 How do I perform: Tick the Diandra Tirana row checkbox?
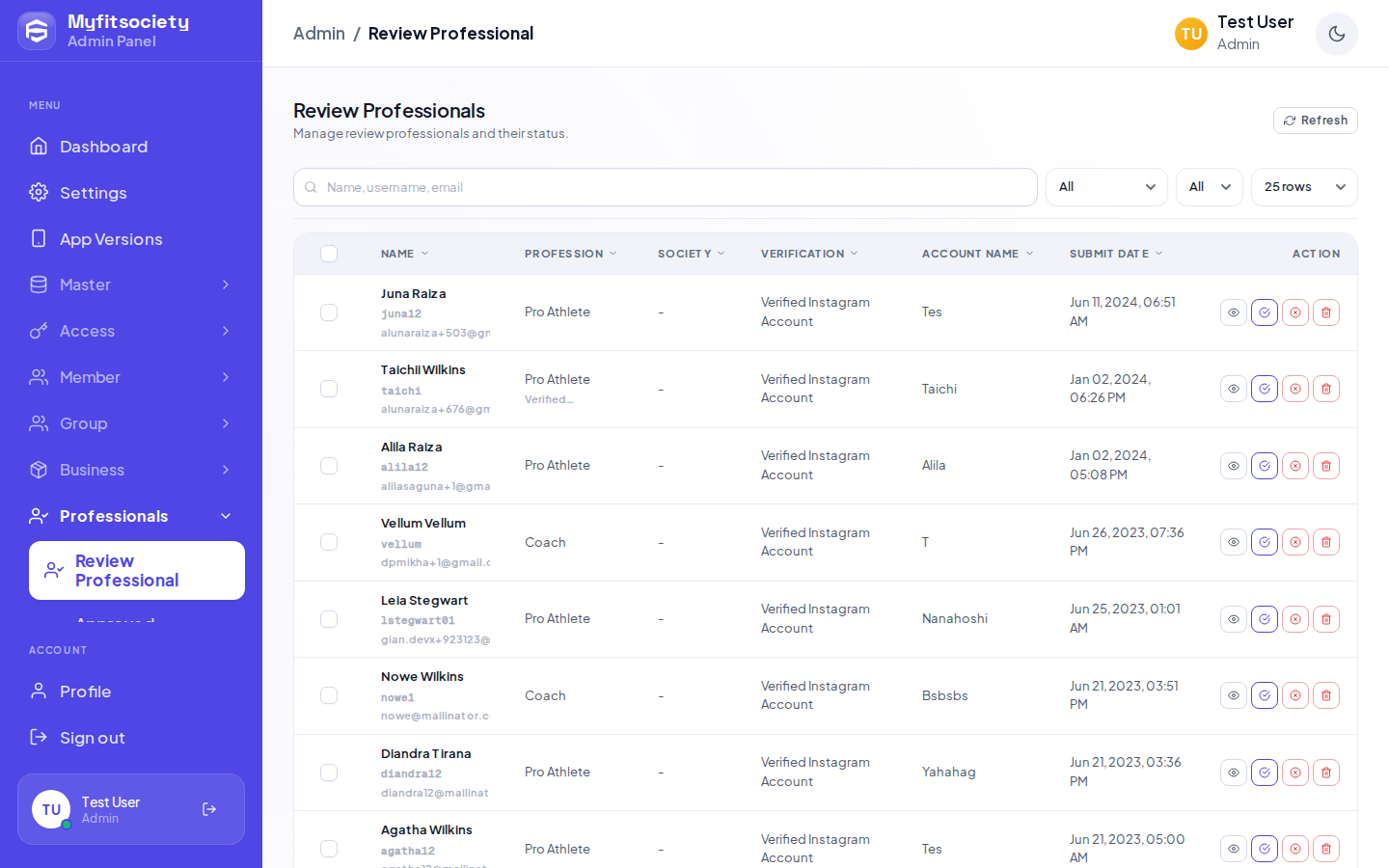(329, 773)
